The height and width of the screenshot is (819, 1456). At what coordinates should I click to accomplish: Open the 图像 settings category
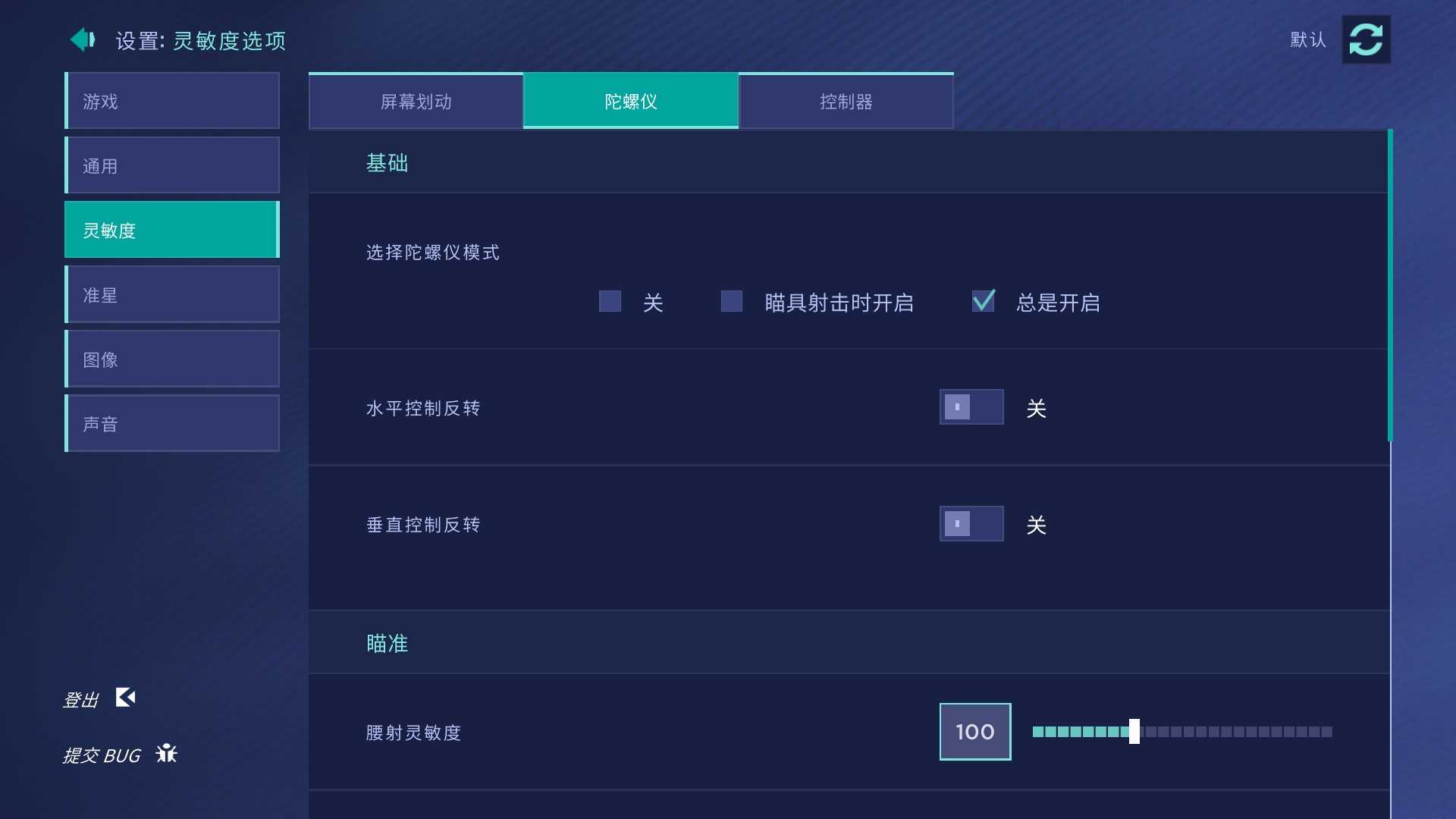click(172, 359)
